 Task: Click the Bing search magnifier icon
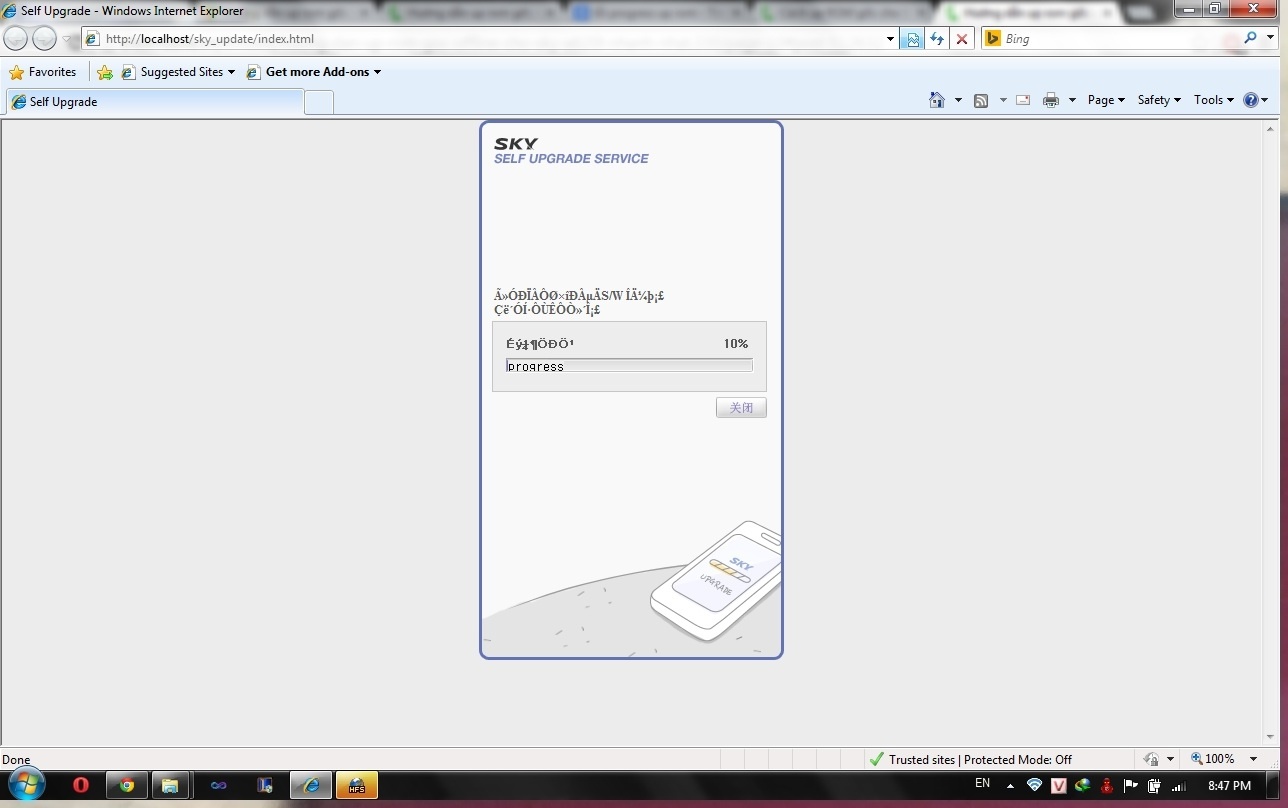click(1250, 38)
